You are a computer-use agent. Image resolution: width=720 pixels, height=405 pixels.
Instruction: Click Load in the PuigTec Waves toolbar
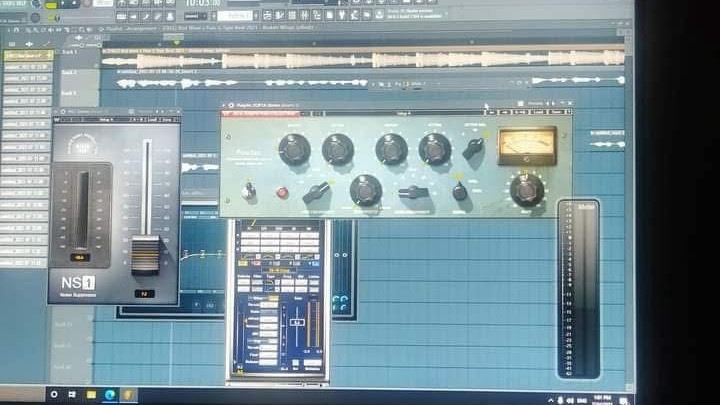coord(539,112)
